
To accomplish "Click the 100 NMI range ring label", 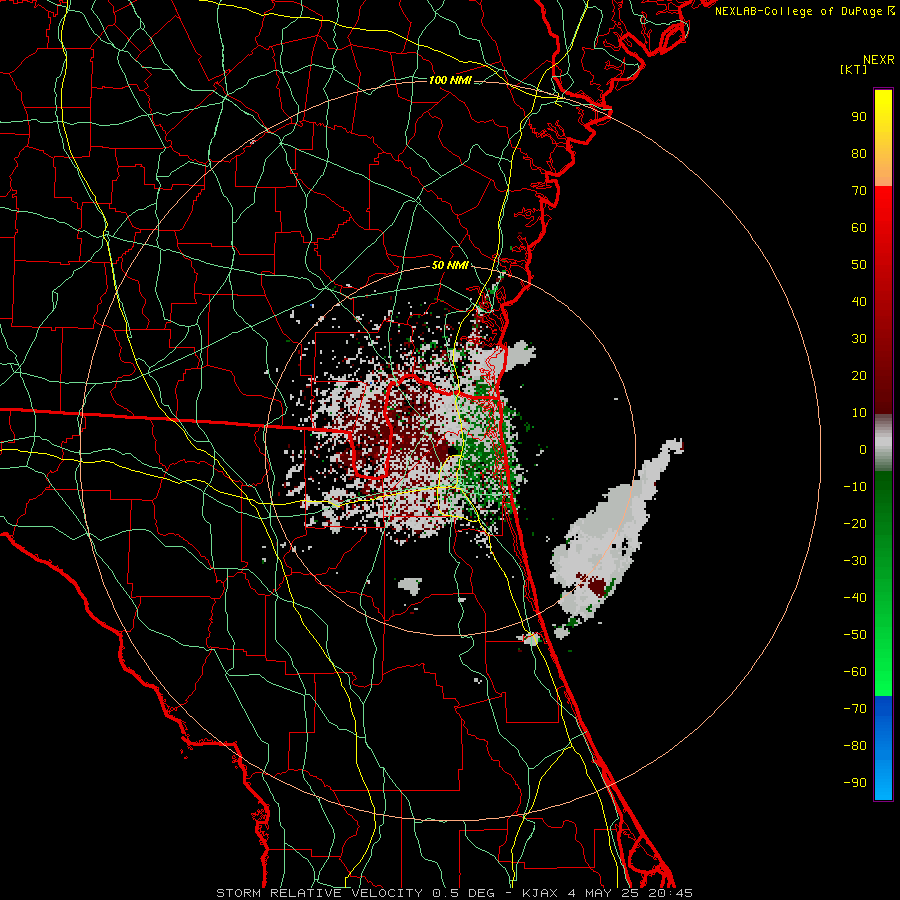I will pos(450,80).
